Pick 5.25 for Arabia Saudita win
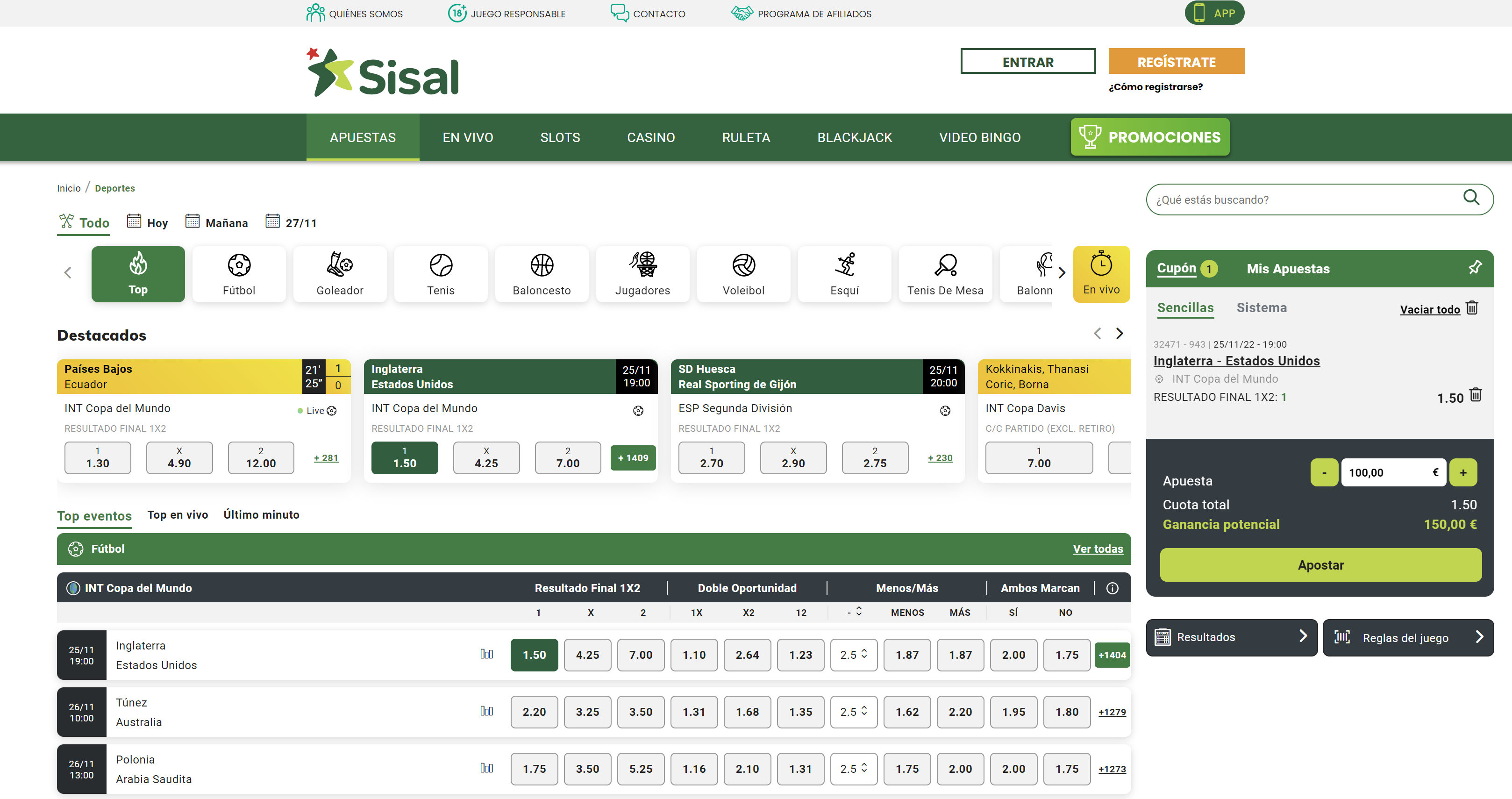The image size is (1512, 799). (x=641, y=769)
